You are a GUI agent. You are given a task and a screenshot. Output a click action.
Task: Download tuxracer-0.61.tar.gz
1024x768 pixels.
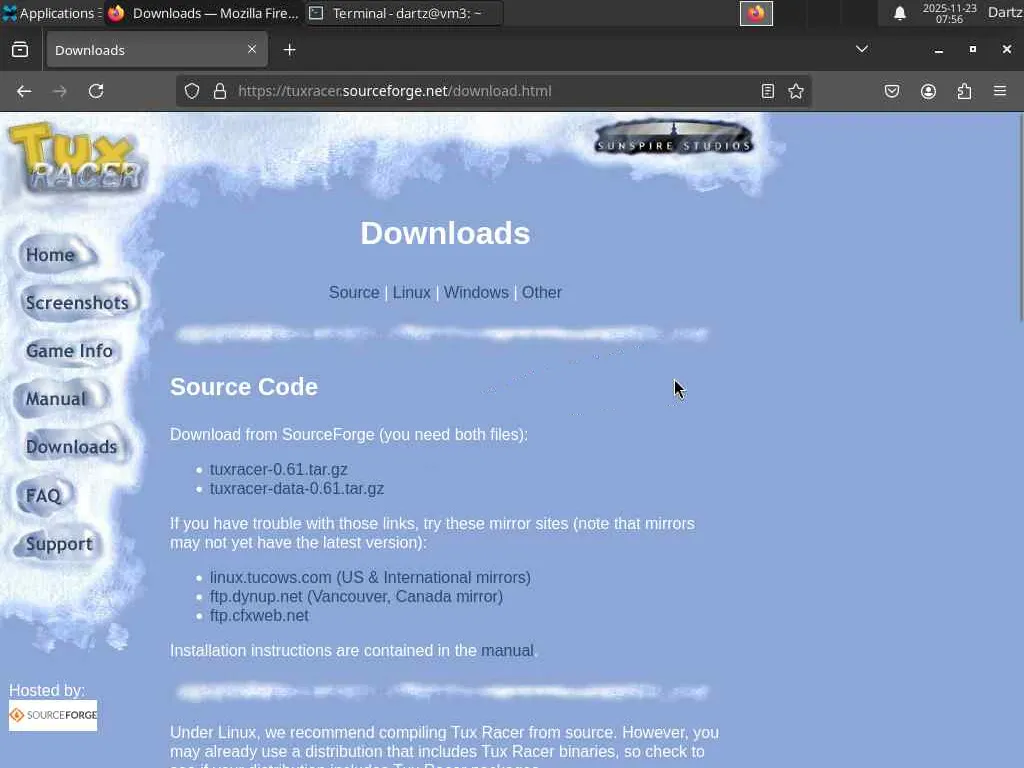[x=278, y=470]
